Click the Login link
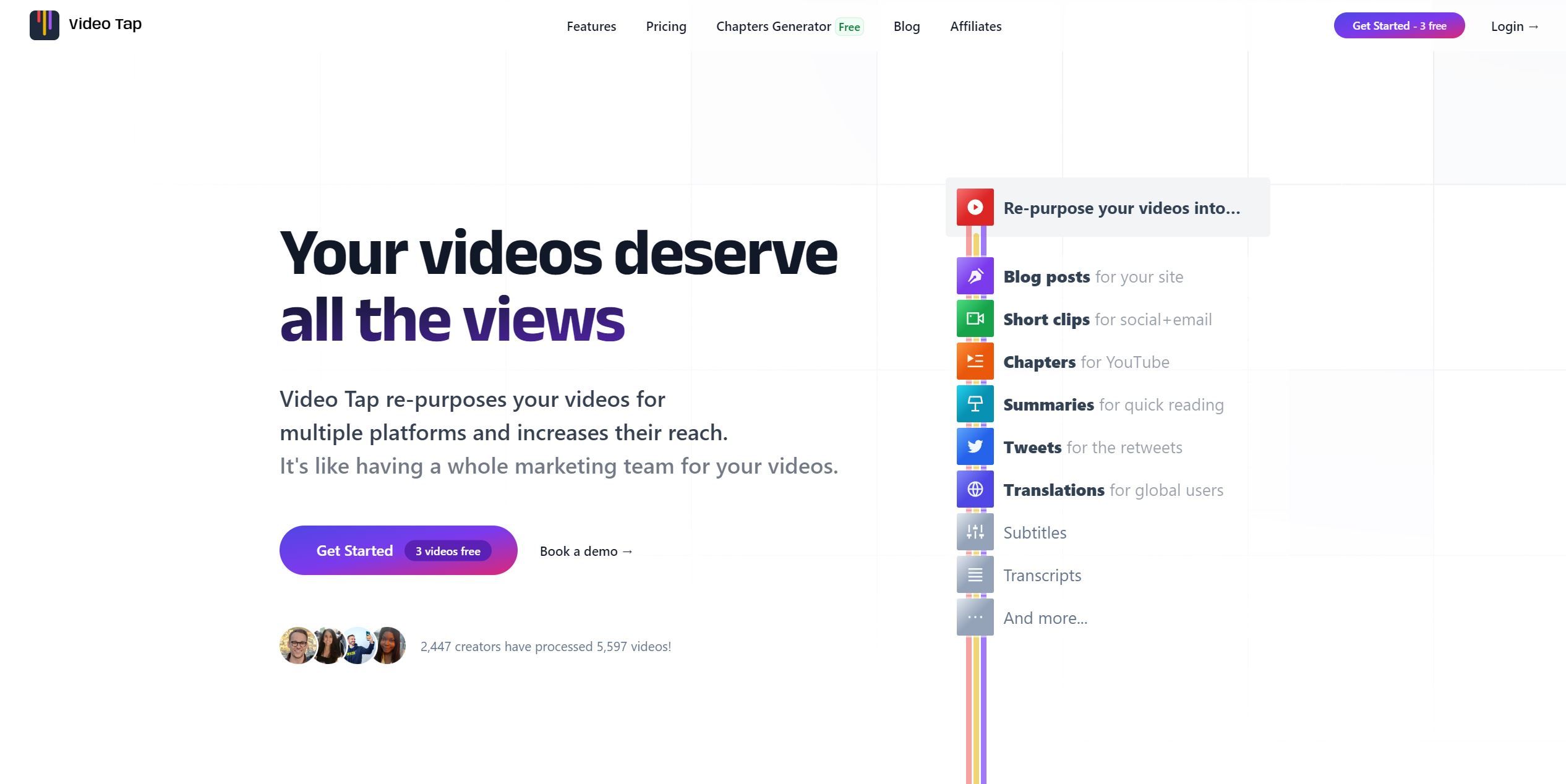The width and height of the screenshot is (1566, 784). (1513, 26)
